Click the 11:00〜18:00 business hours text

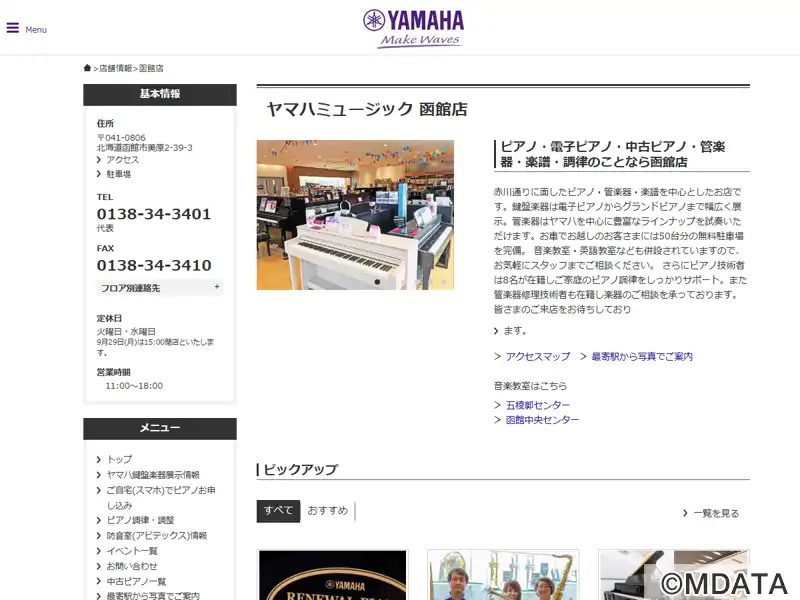pos(134,386)
